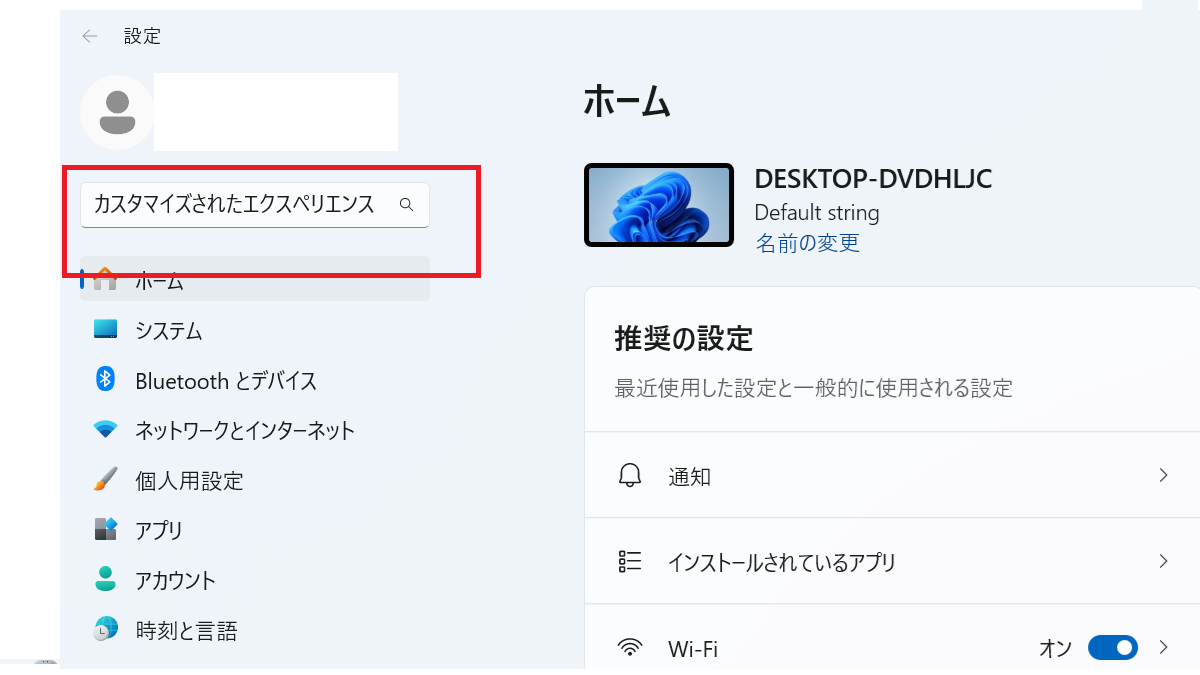Go to Bluetooth とデバイス settings
This screenshot has height=675, width=1200.
click(255, 380)
